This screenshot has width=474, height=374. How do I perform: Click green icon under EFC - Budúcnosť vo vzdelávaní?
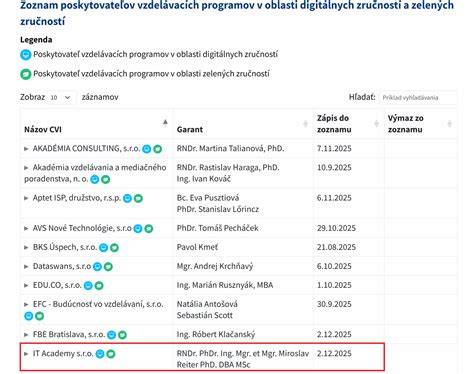39,316
